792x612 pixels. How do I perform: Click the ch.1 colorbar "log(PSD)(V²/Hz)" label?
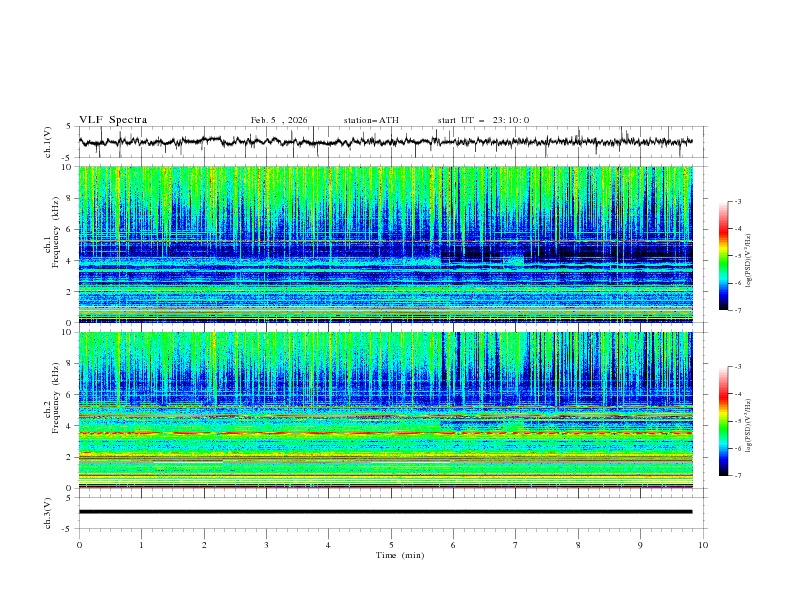click(x=749, y=261)
